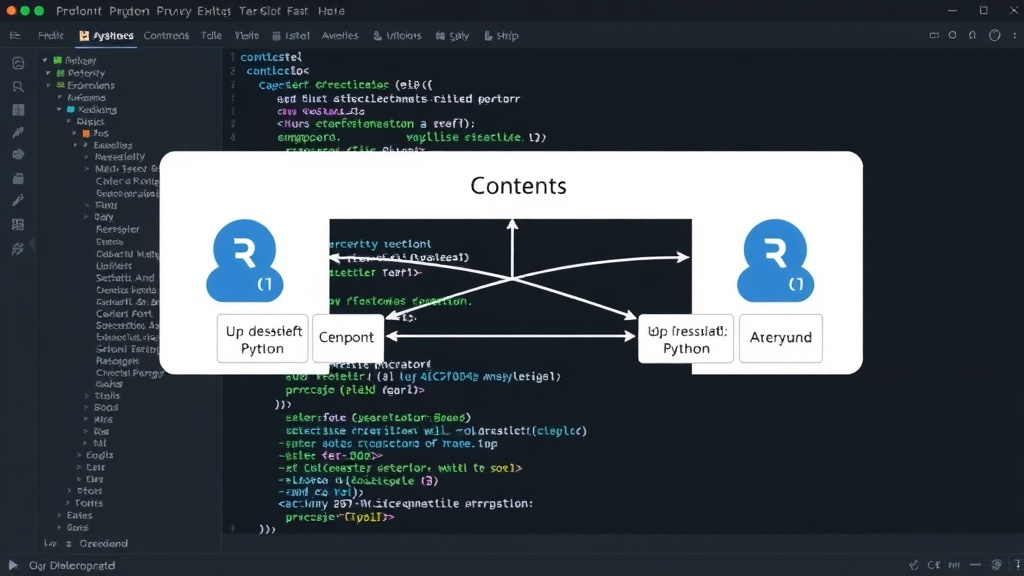Screen dimensions: 1024x576
Task: Click the Vilolors toolbar item
Action: pos(397,35)
